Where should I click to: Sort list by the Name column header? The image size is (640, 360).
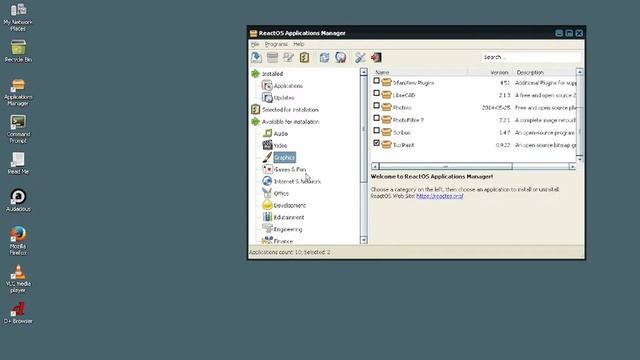click(x=419, y=72)
